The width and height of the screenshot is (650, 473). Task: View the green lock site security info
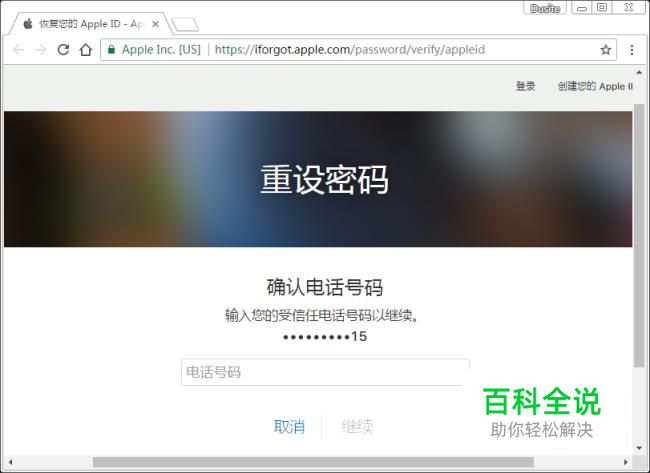click(x=111, y=50)
